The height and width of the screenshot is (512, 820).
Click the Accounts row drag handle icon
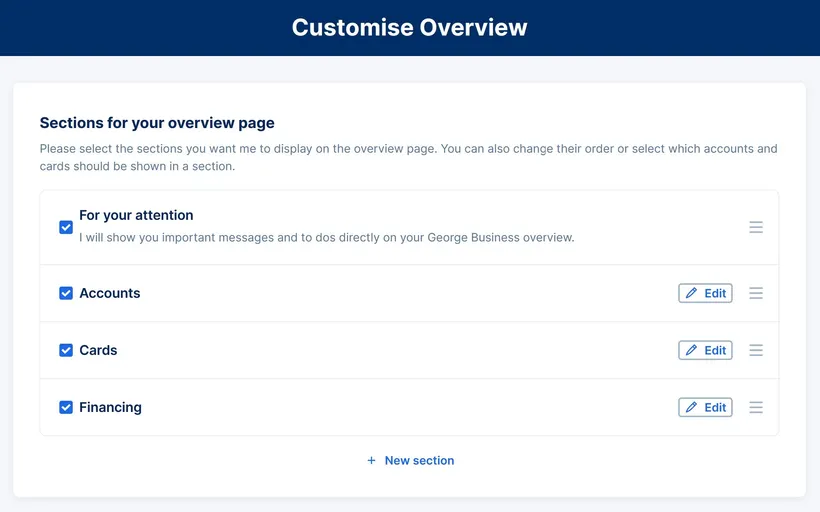(x=756, y=293)
